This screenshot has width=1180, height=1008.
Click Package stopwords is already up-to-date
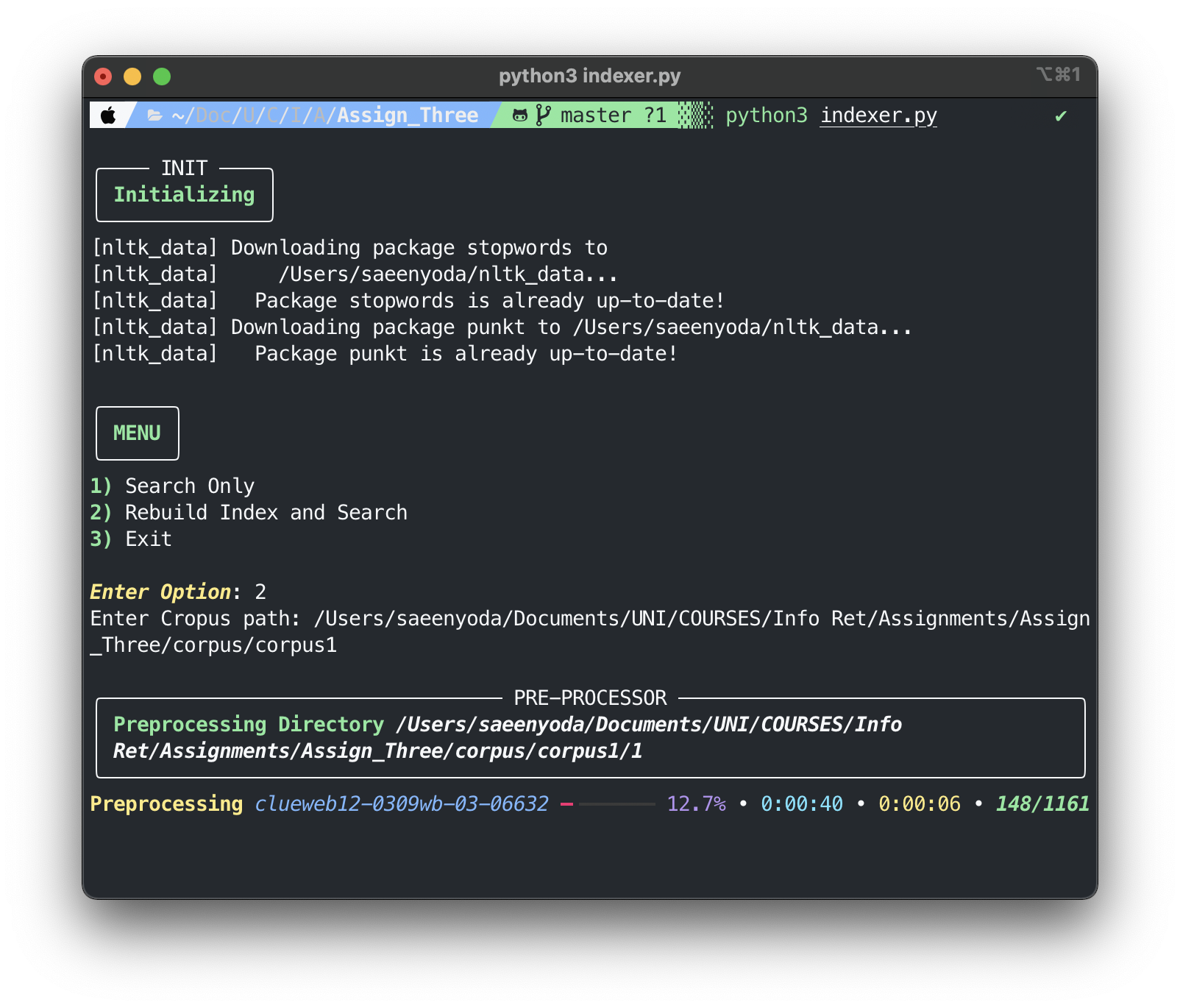click(489, 301)
